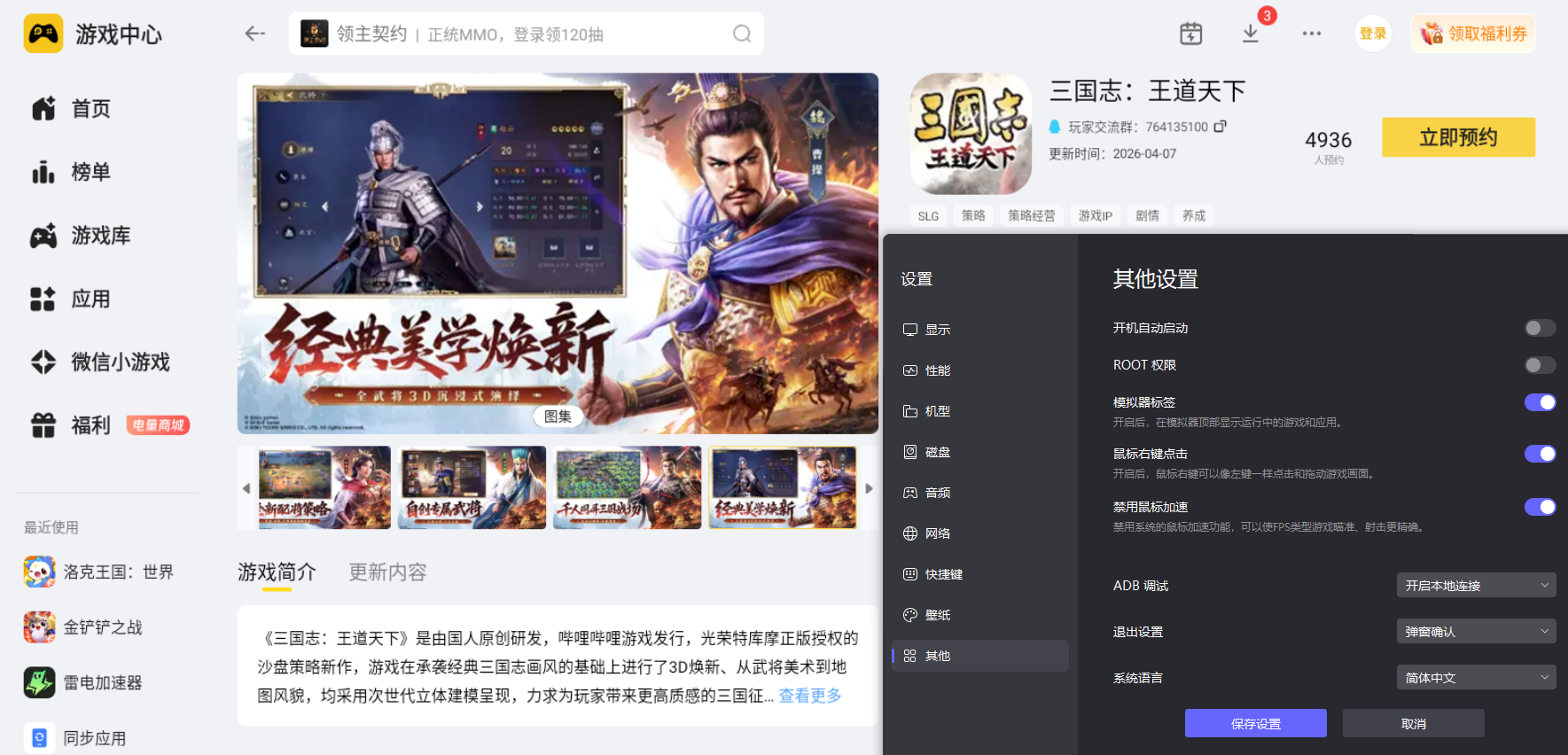
Task: Expand 退出设置 dropdown
Action: tap(1476, 631)
